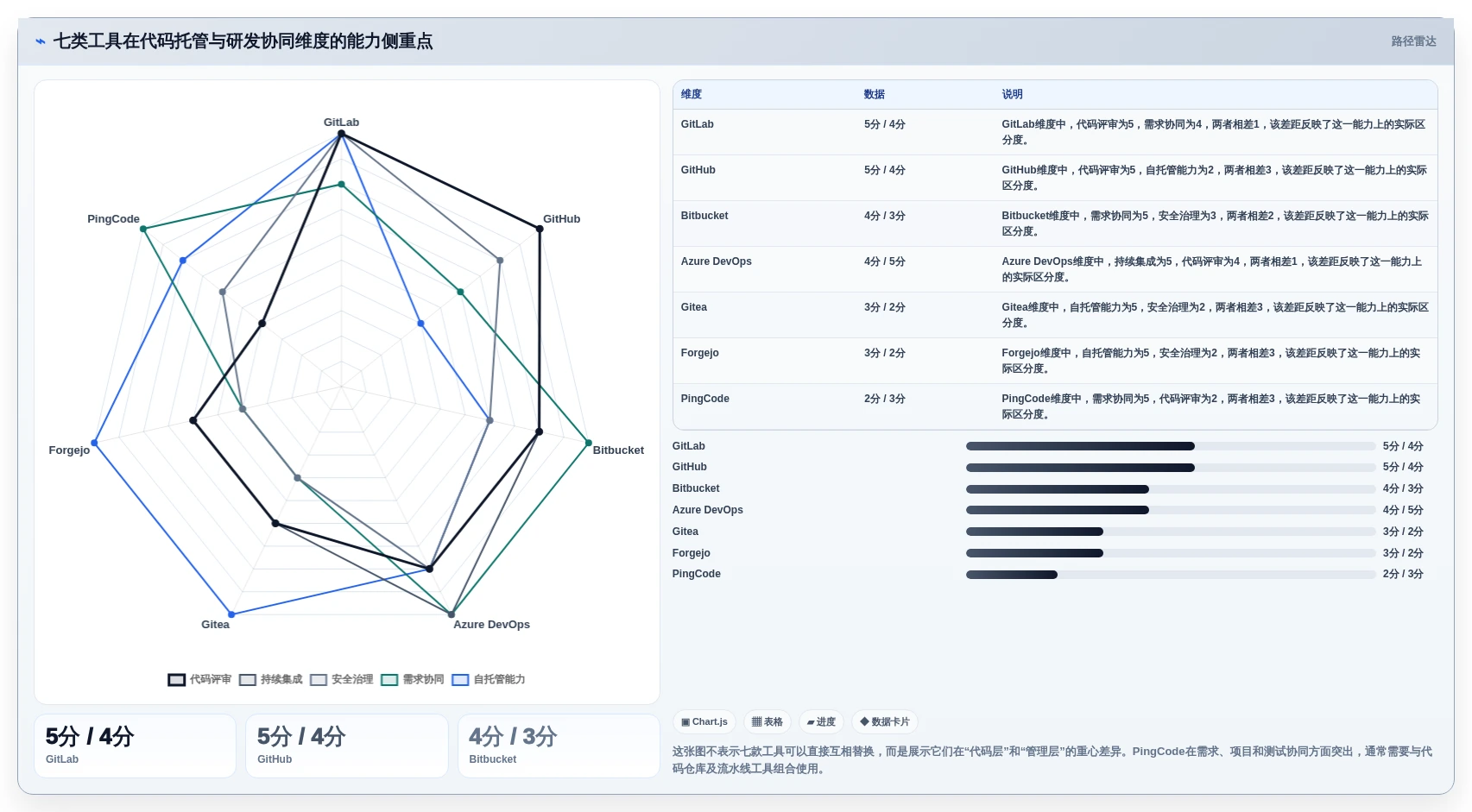Viewport: 1472px width, 812px height.
Task: Toggle the 安全治理 legend item
Action: 342,680
